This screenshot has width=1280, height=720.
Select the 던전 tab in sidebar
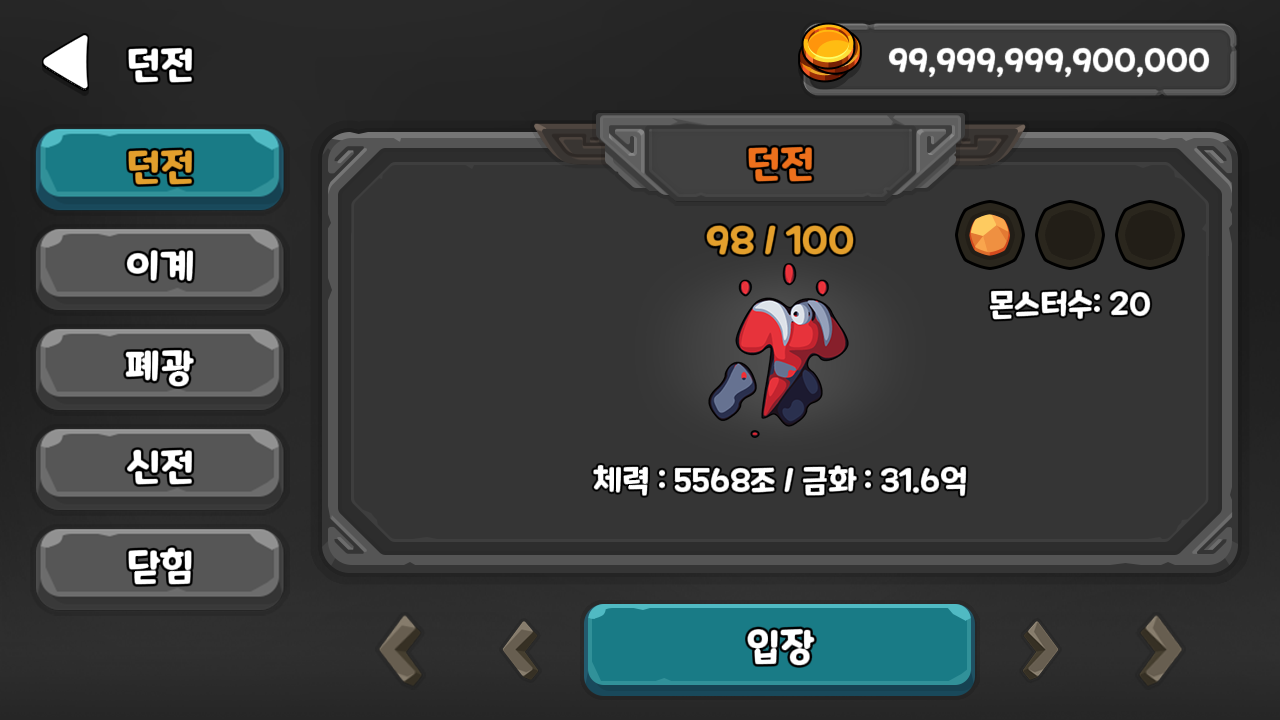tap(160, 166)
